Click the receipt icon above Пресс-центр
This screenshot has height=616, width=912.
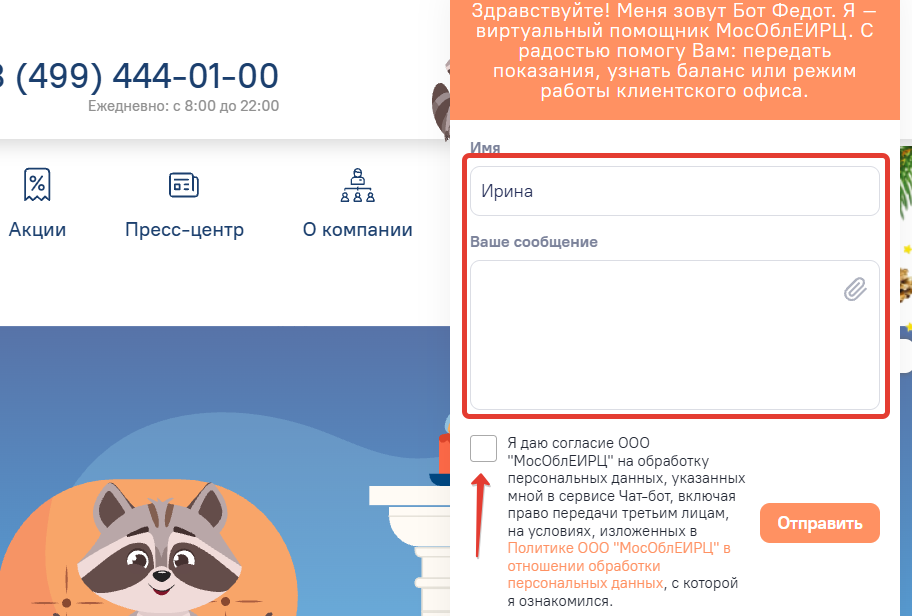pyautogui.click(x=183, y=184)
